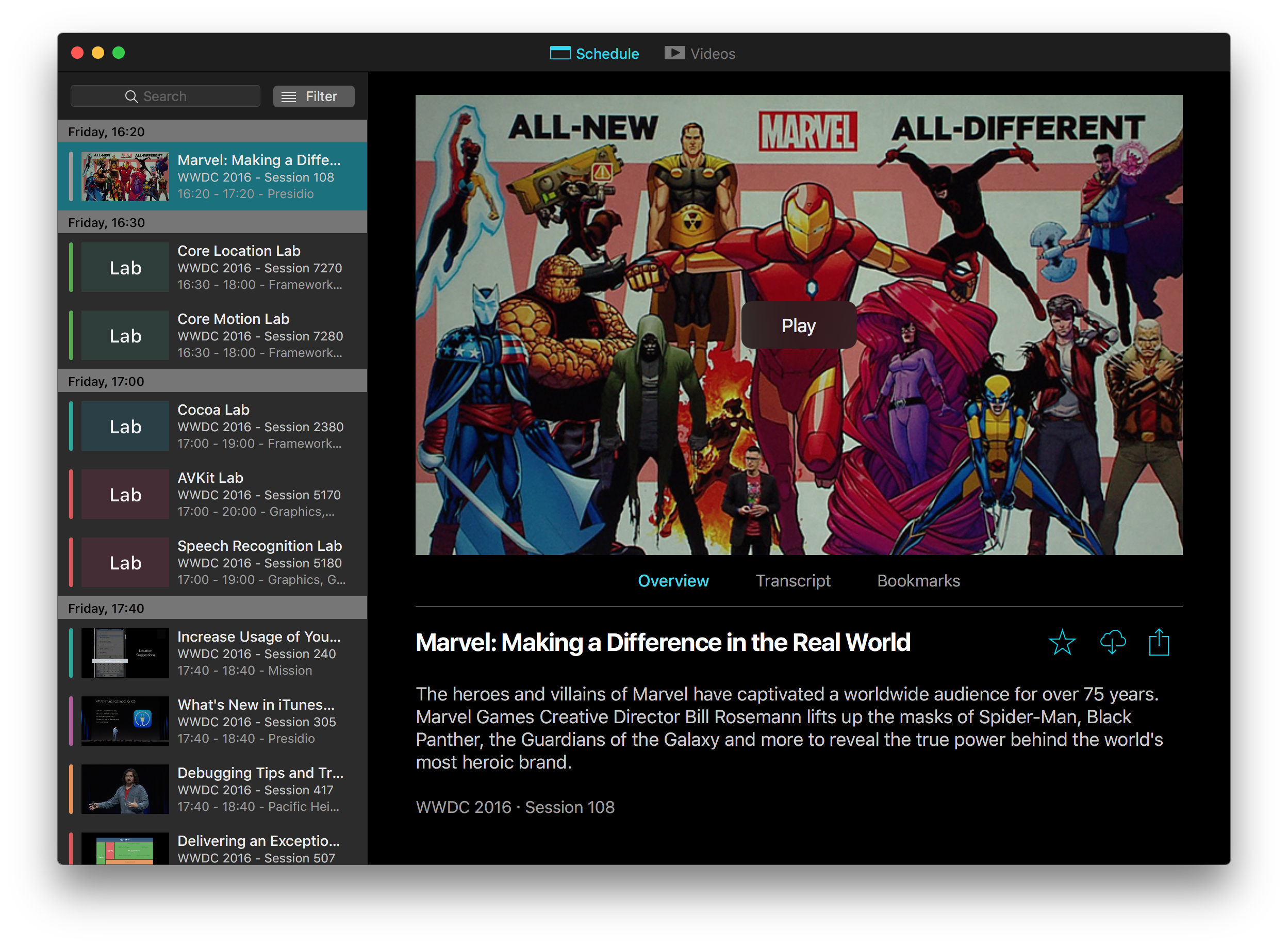Click the lines icon on Filter button
The height and width of the screenshot is (947, 1288).
point(289,96)
